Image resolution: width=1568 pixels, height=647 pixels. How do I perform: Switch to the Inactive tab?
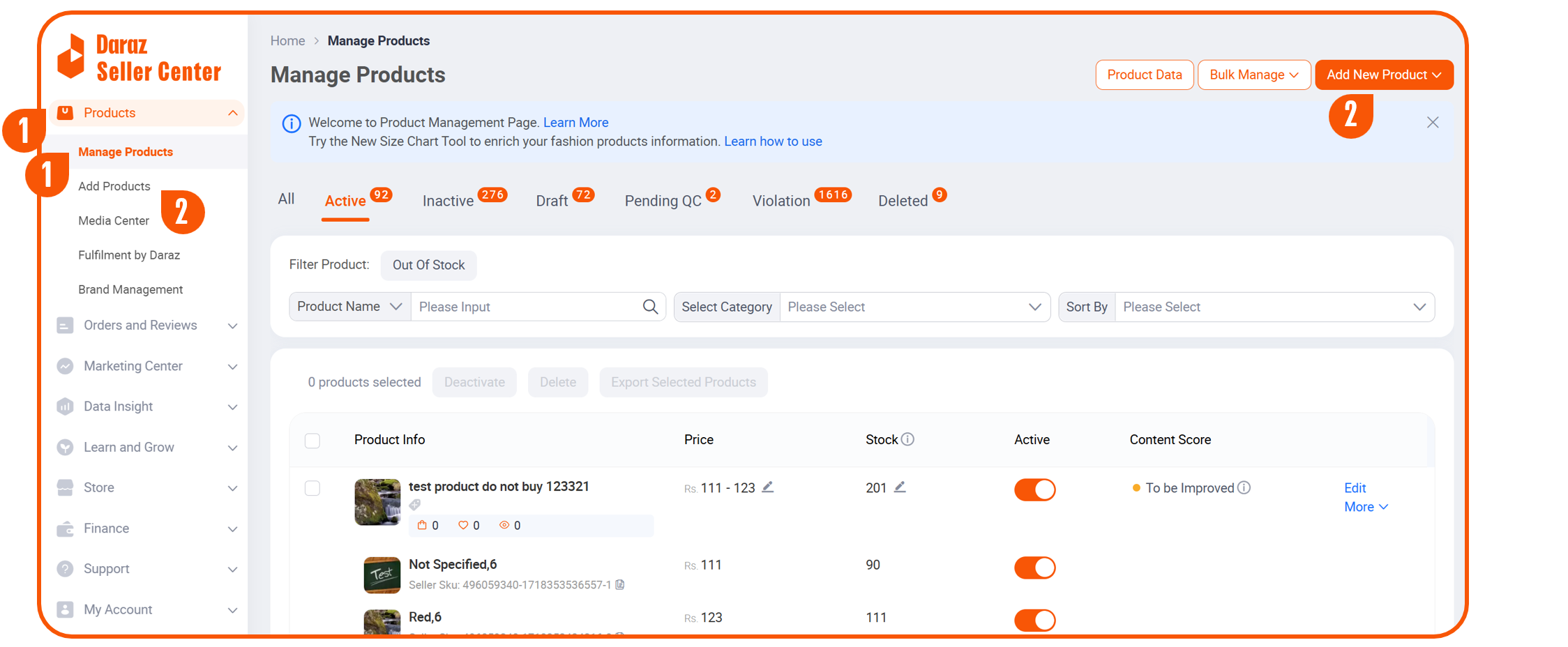[448, 201]
